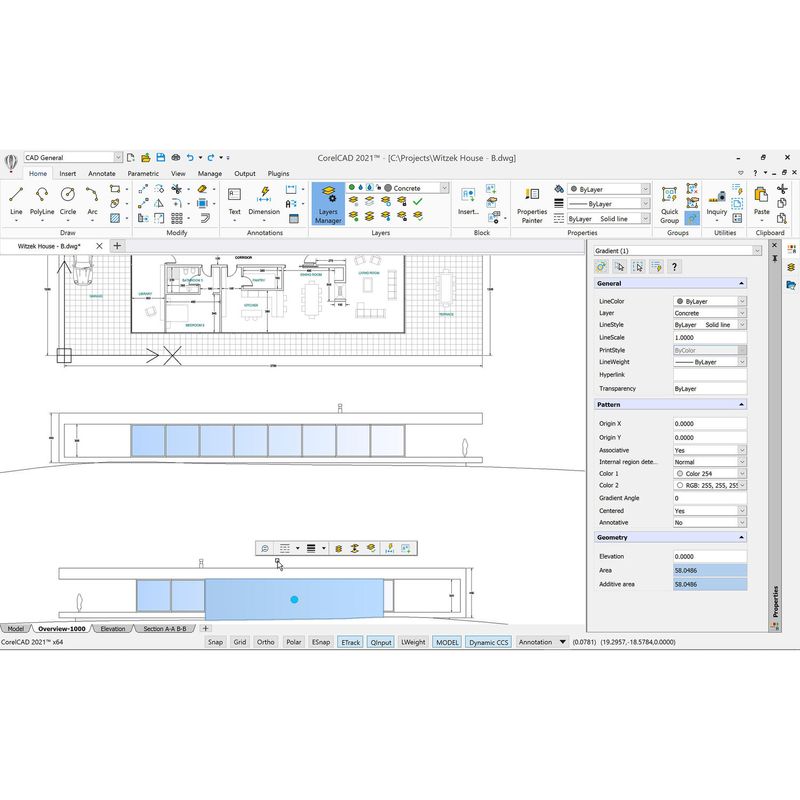Open the Manage ribbon tab
The width and height of the screenshot is (800, 800).
point(210,173)
